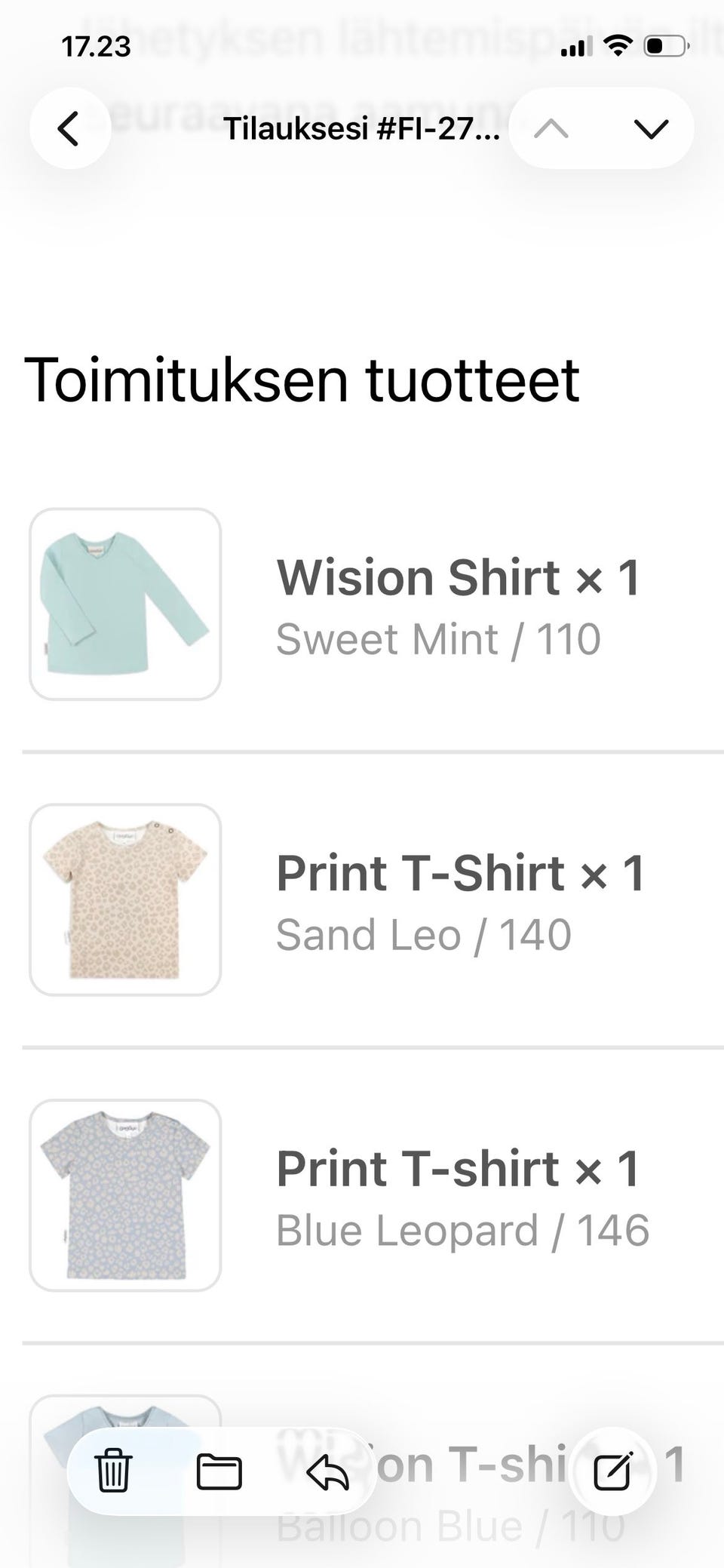Tap the Toimituksen tuotteet heading
This screenshot has height=1568, width=724.
click(302, 380)
